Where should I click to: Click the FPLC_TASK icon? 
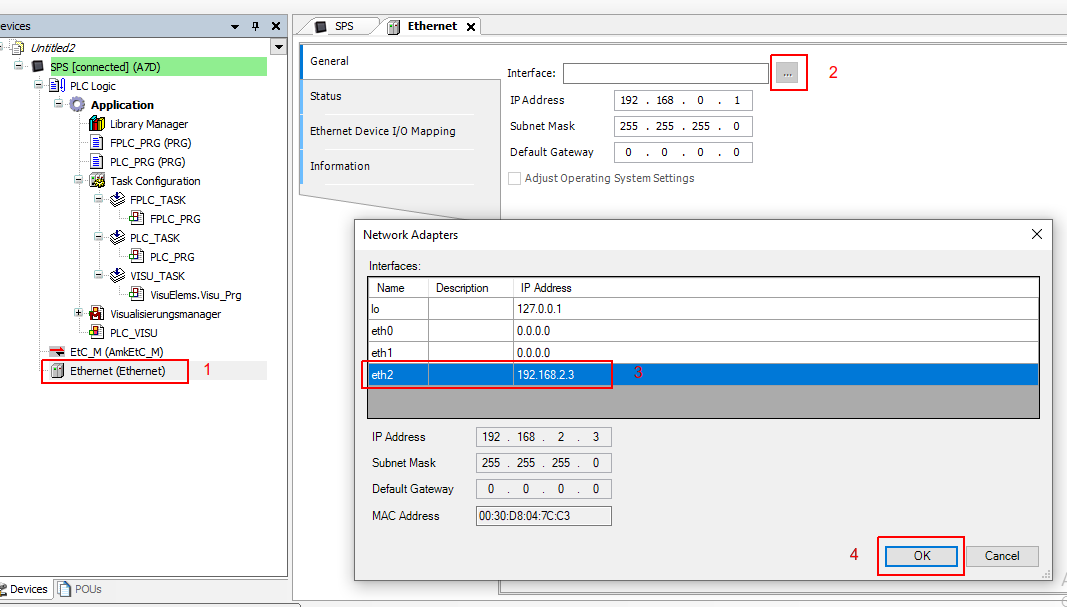click(118, 199)
